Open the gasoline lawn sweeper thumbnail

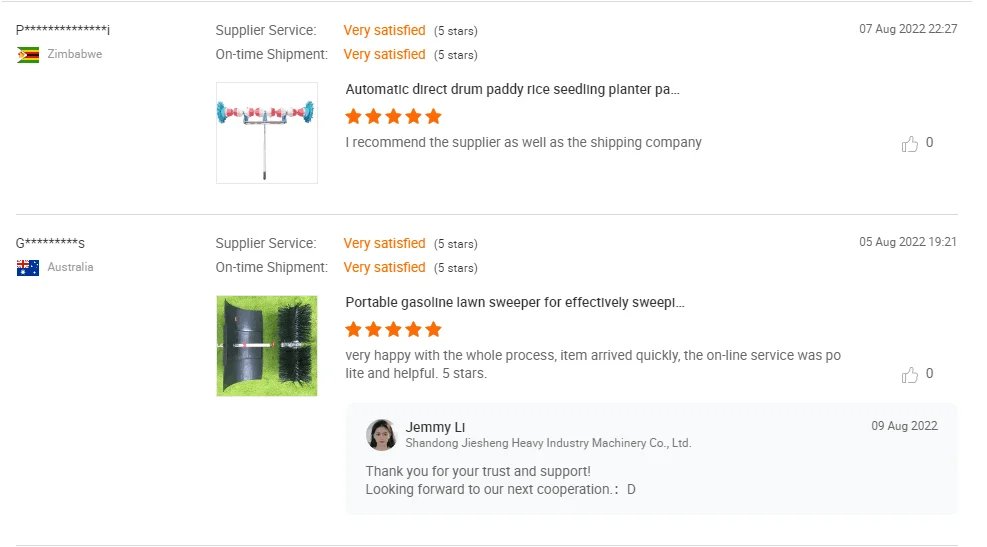(267, 346)
